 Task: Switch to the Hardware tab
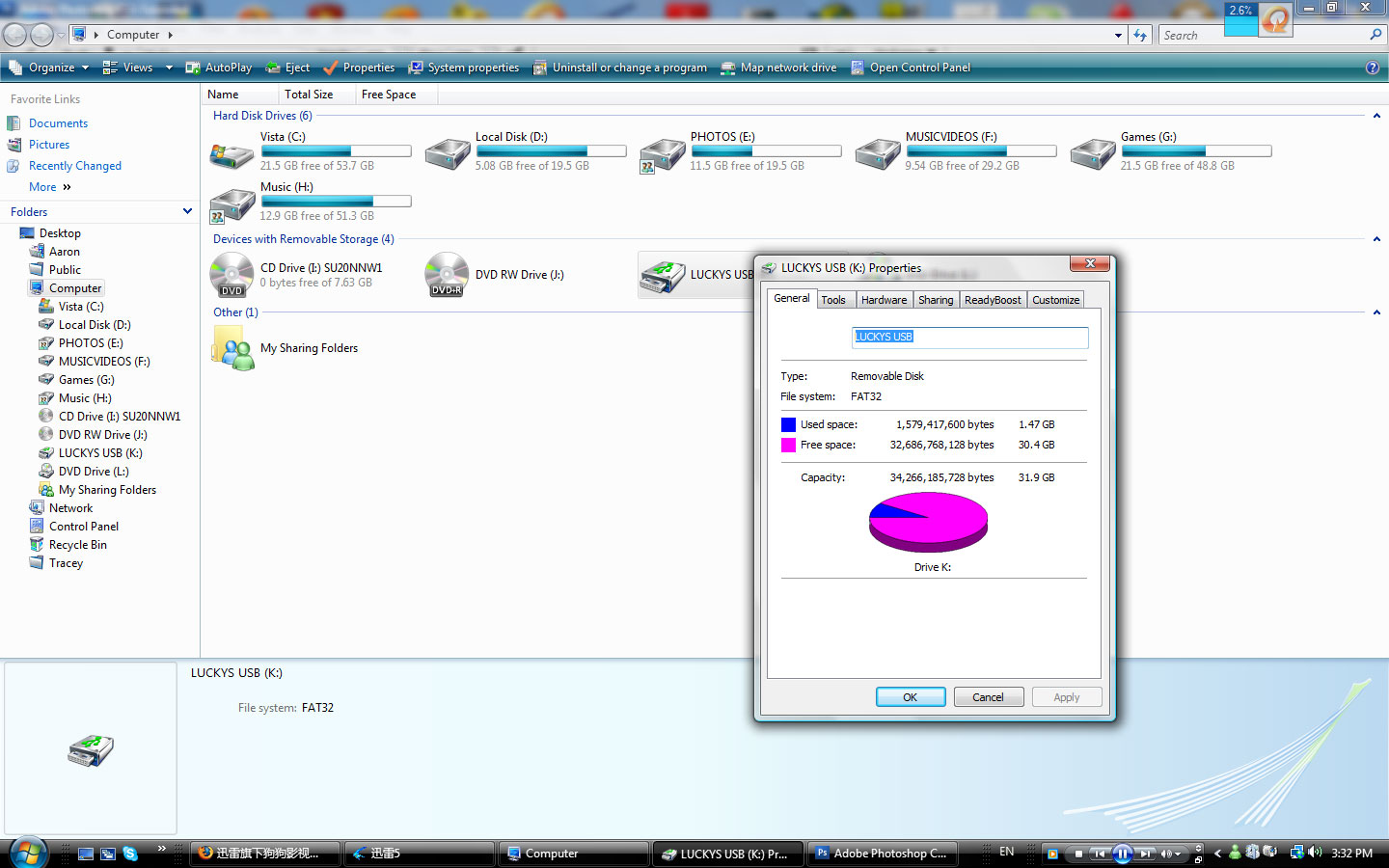(x=884, y=300)
